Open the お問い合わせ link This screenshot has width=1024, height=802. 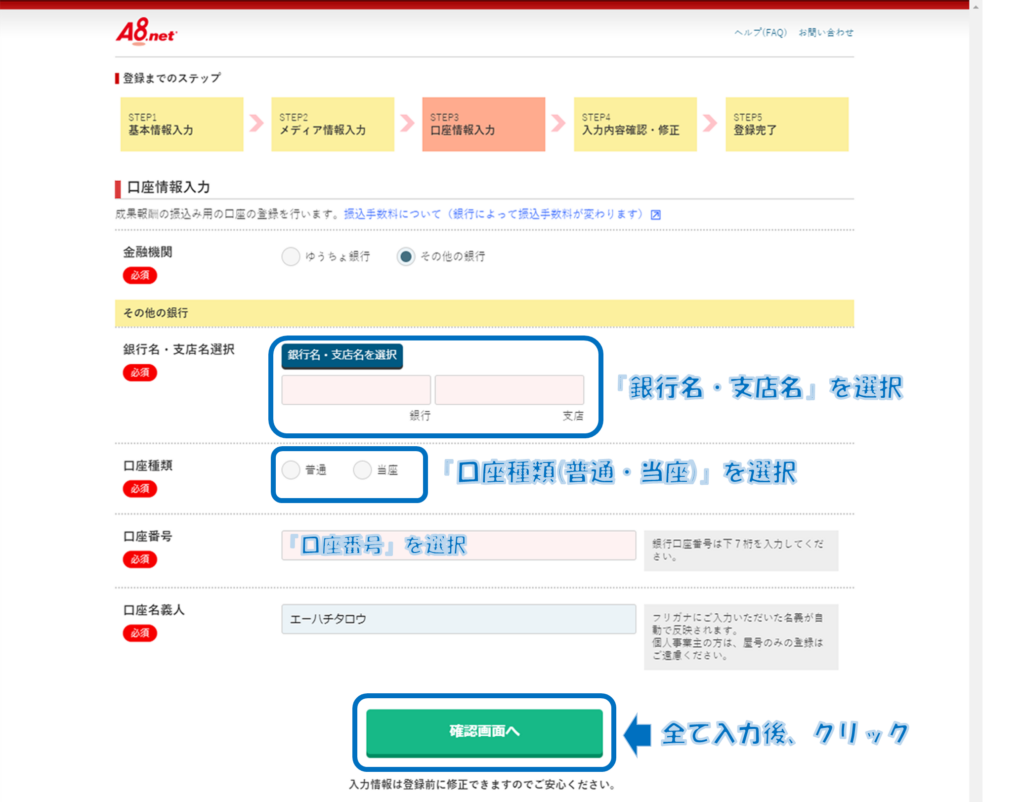point(826,33)
